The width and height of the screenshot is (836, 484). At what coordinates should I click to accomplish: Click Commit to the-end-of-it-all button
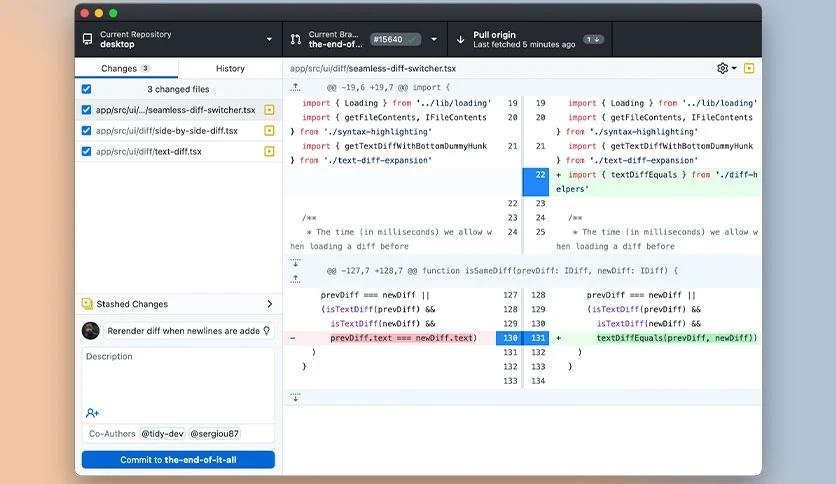[178, 460]
